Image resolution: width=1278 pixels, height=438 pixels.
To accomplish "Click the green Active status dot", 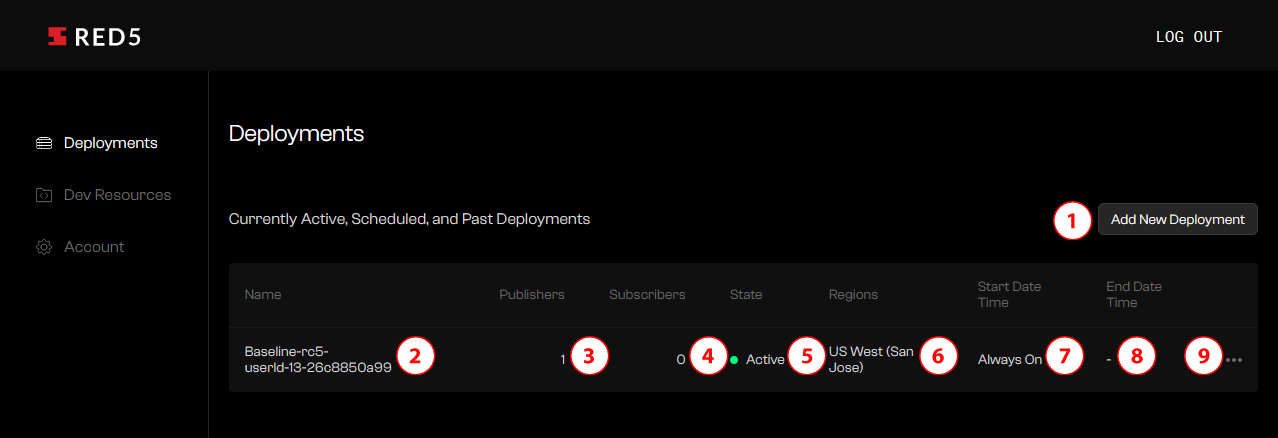I will pos(734,360).
